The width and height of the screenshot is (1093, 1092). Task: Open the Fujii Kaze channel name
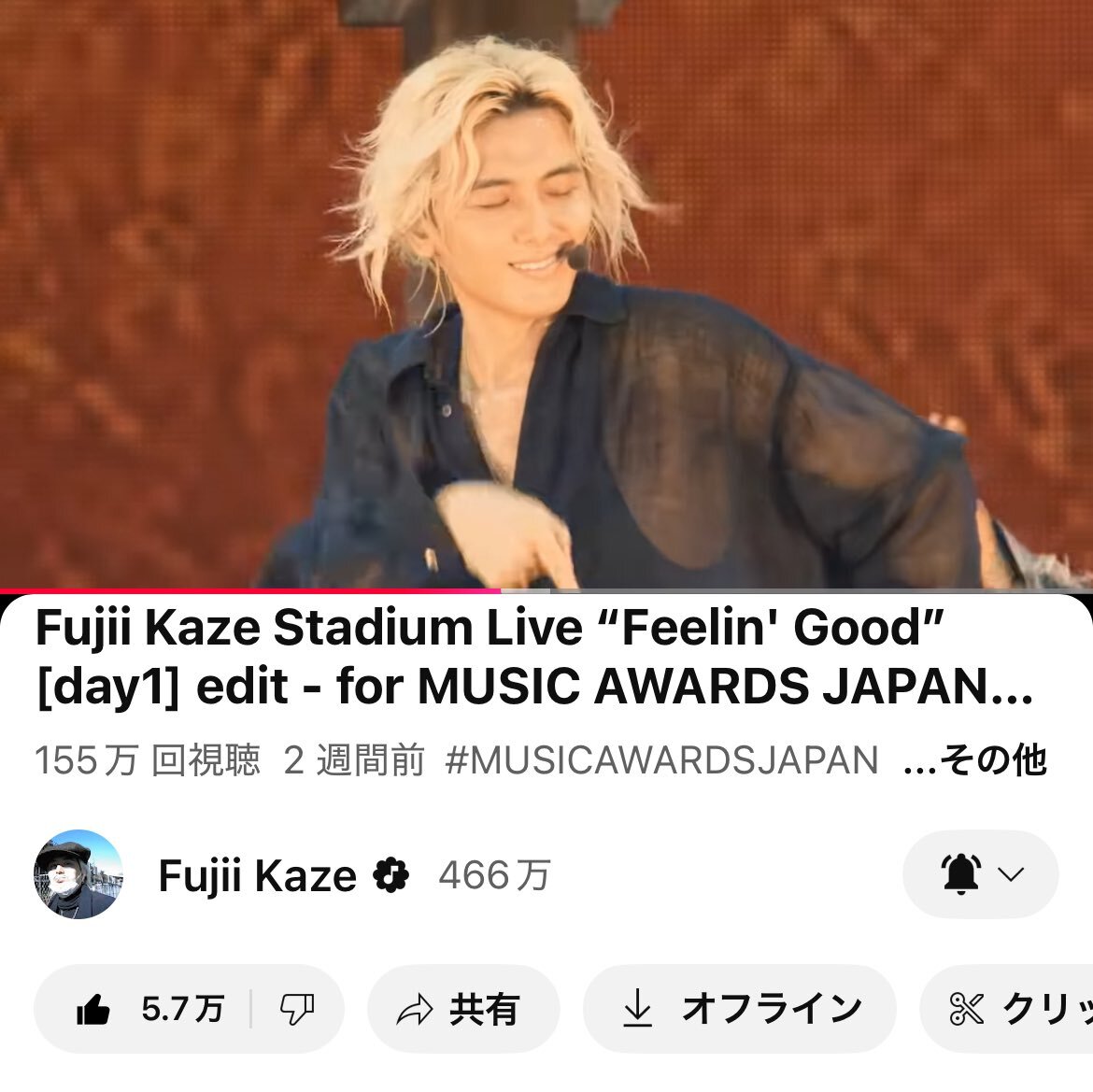tap(257, 875)
